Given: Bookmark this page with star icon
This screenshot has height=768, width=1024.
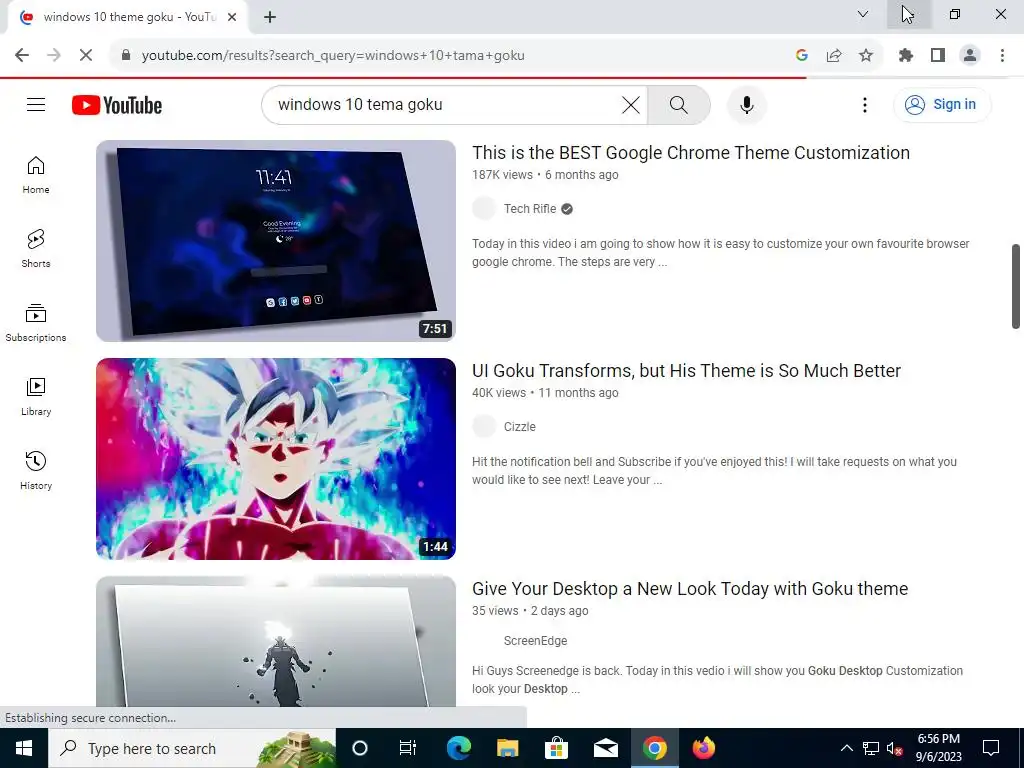Looking at the screenshot, I should click(x=866, y=55).
